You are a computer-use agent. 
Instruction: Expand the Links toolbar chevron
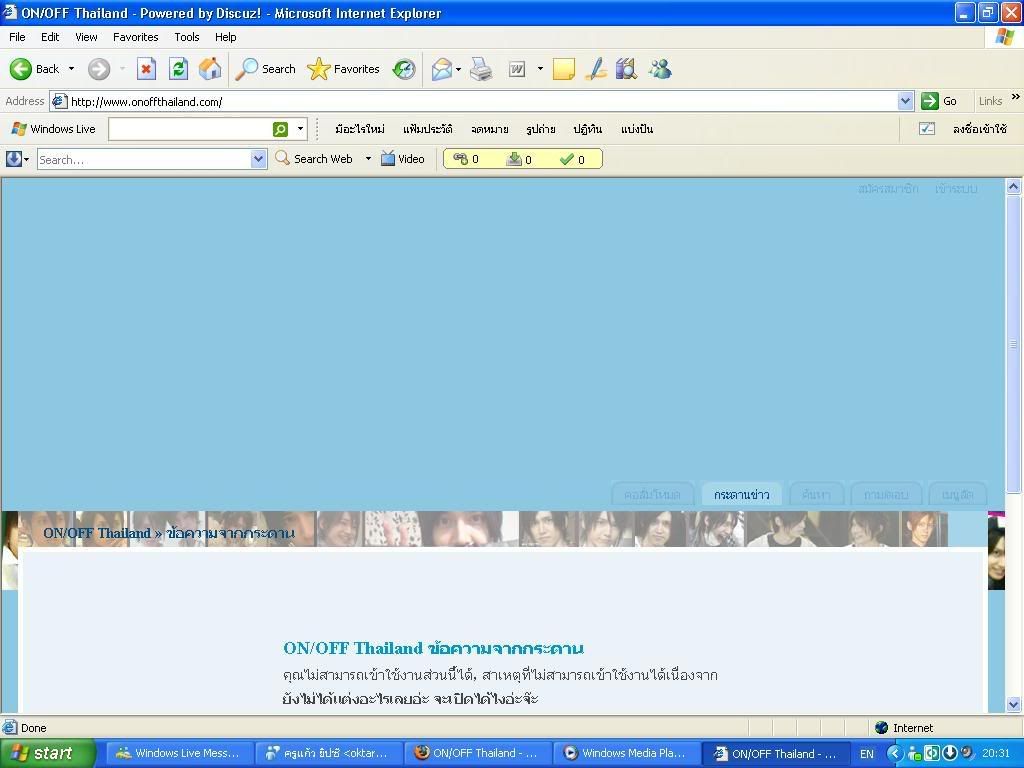point(1016,97)
